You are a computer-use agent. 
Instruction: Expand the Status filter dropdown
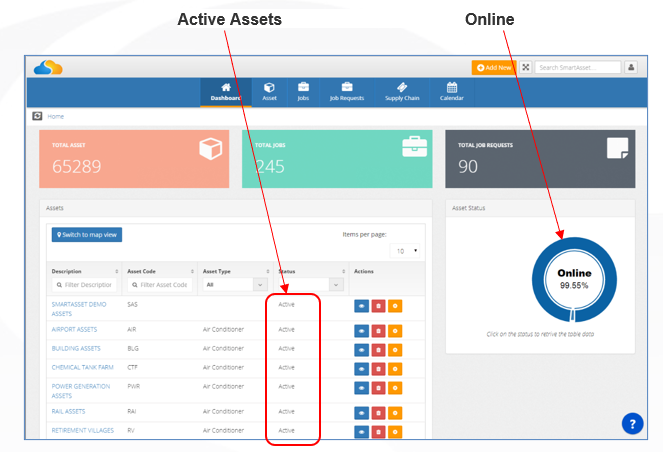click(311, 285)
